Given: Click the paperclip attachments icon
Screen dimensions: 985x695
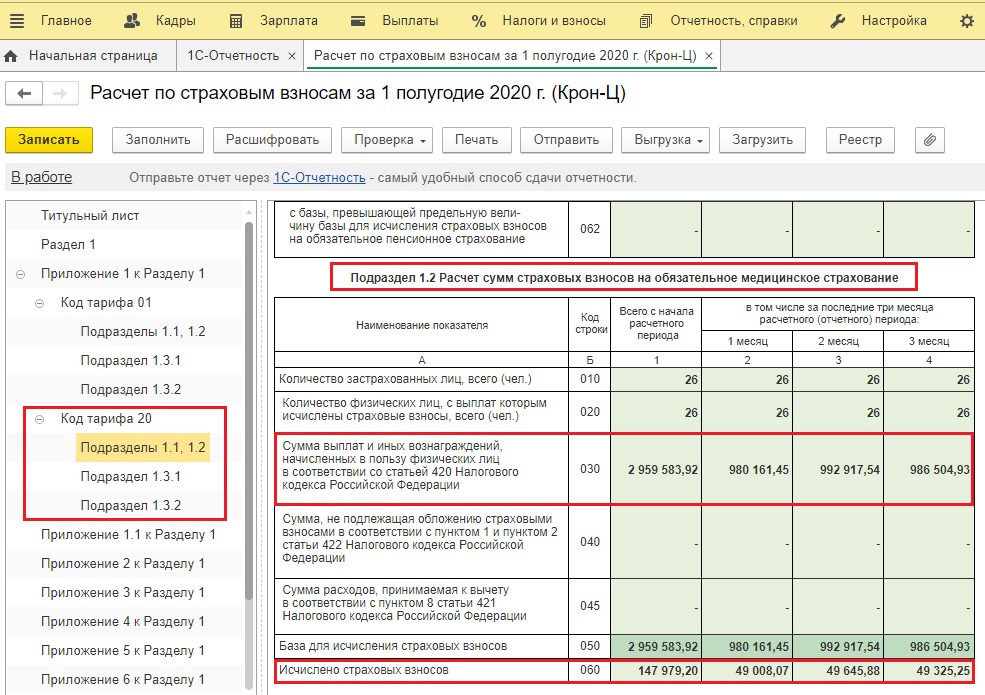Looking at the screenshot, I should tap(930, 140).
